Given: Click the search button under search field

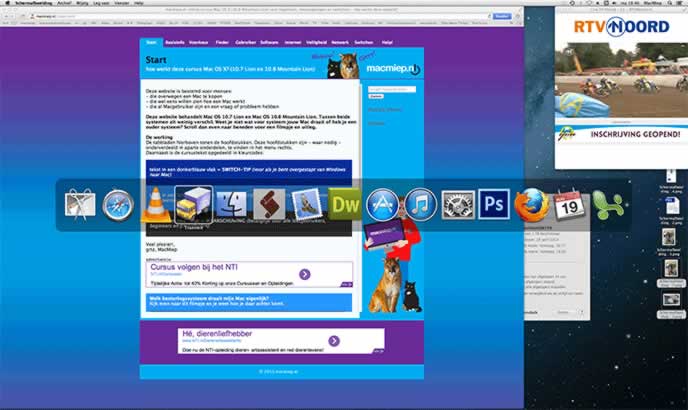Looking at the screenshot, I should point(376,96).
